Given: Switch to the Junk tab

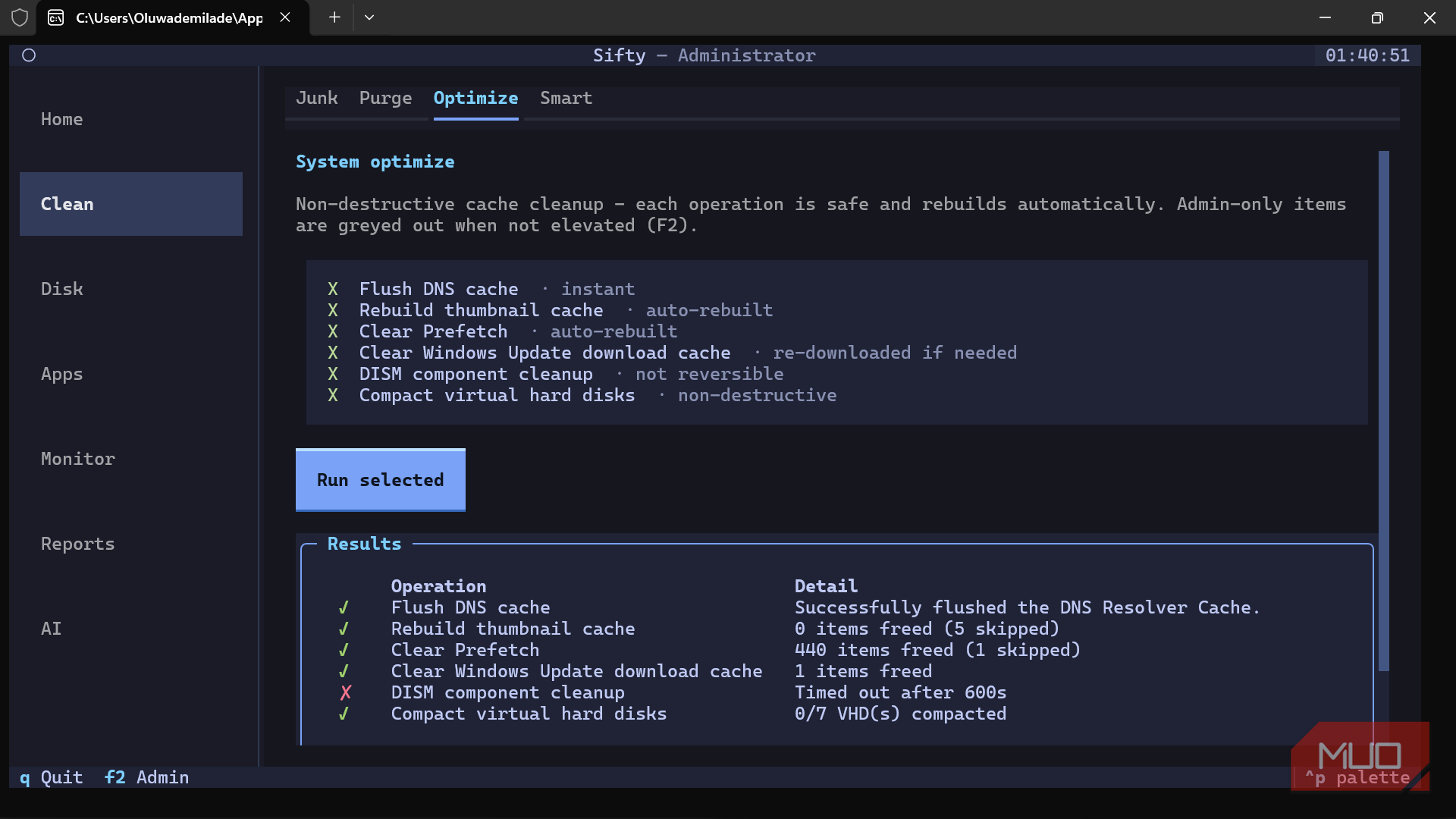Looking at the screenshot, I should 317,98.
